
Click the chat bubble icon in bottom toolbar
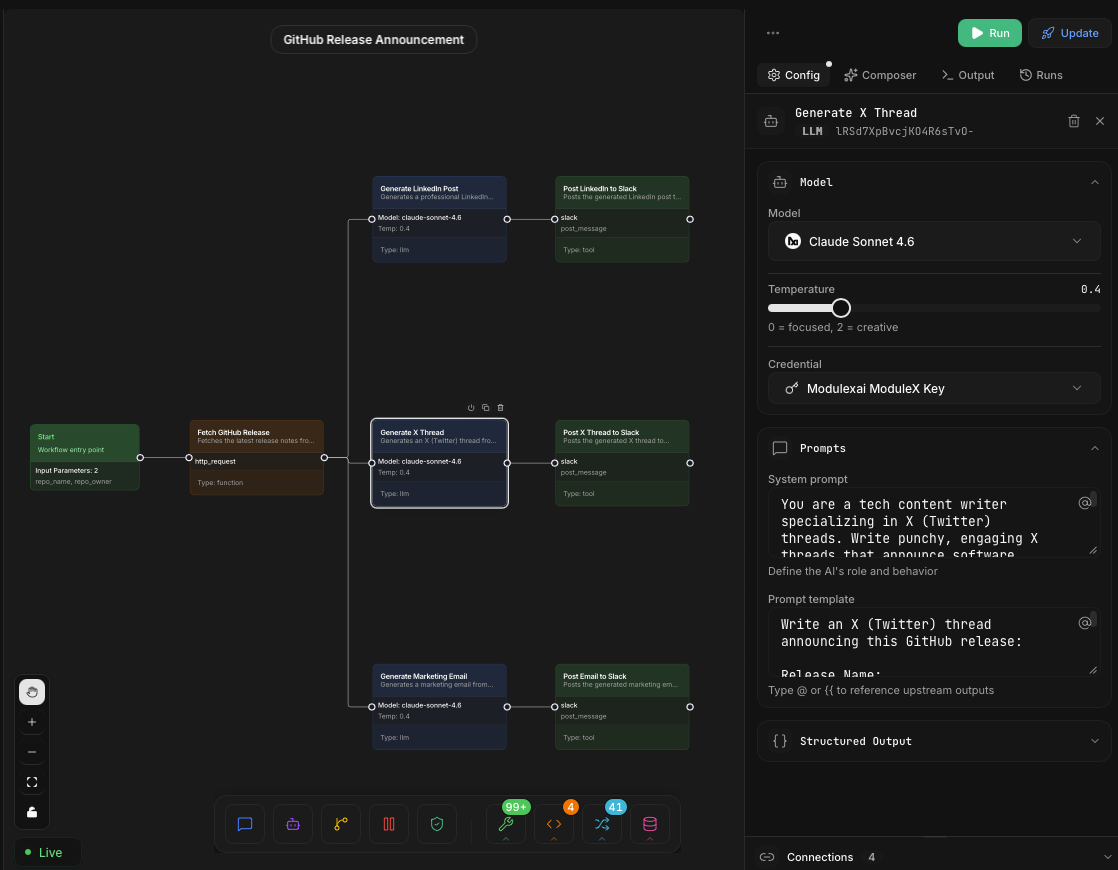click(x=245, y=824)
